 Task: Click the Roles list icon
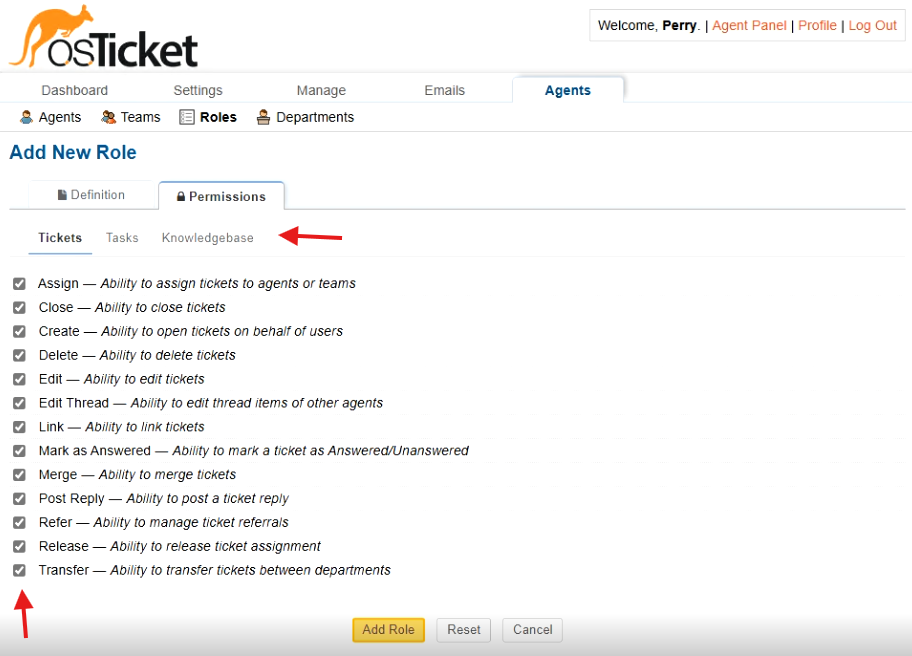[x=187, y=117]
